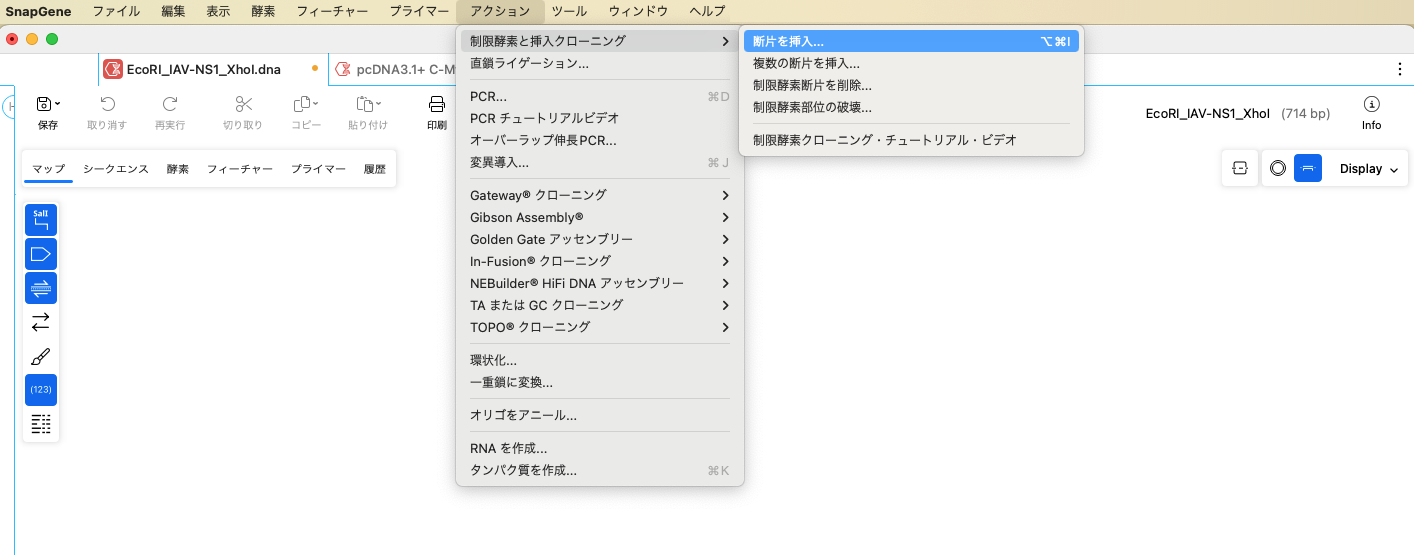Expand NEBuilder® HiFi DNA アッセンブリー submenu
The height and width of the screenshot is (555, 1414).
click(x=600, y=283)
